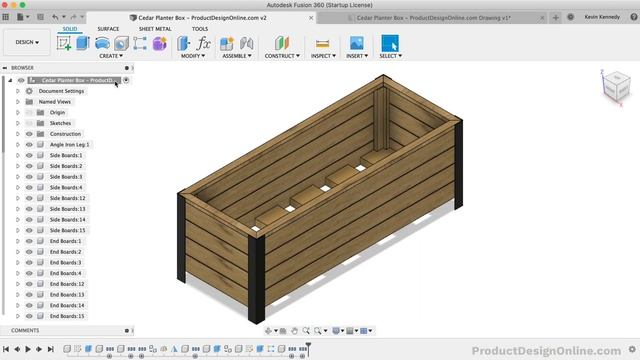The width and height of the screenshot is (640, 360).
Task: Open Kevin Kennedy account menu
Action: tap(602, 17)
